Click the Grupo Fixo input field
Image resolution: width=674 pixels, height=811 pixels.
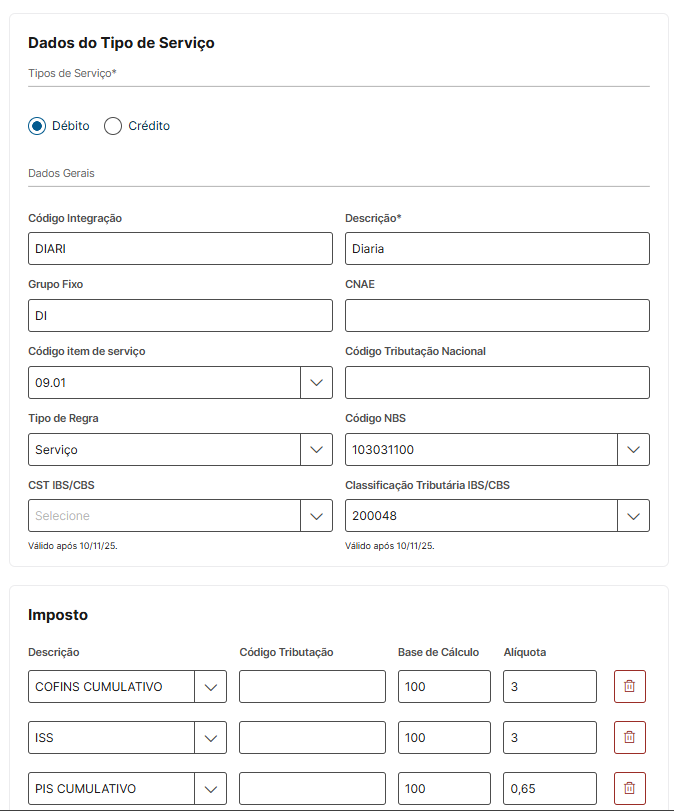coord(180,316)
